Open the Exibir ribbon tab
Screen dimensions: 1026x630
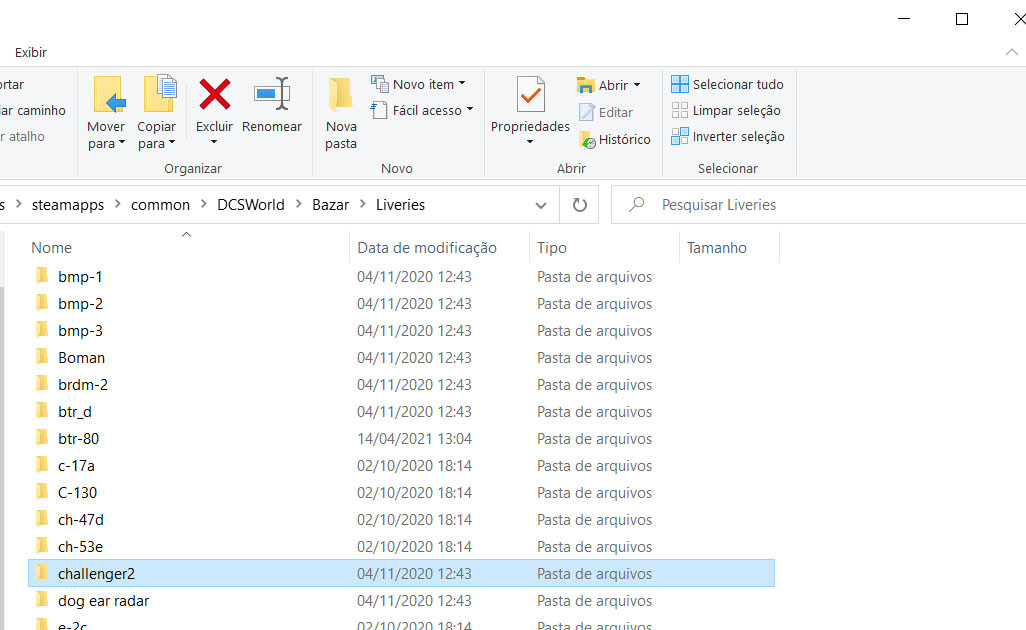pyautogui.click(x=31, y=52)
